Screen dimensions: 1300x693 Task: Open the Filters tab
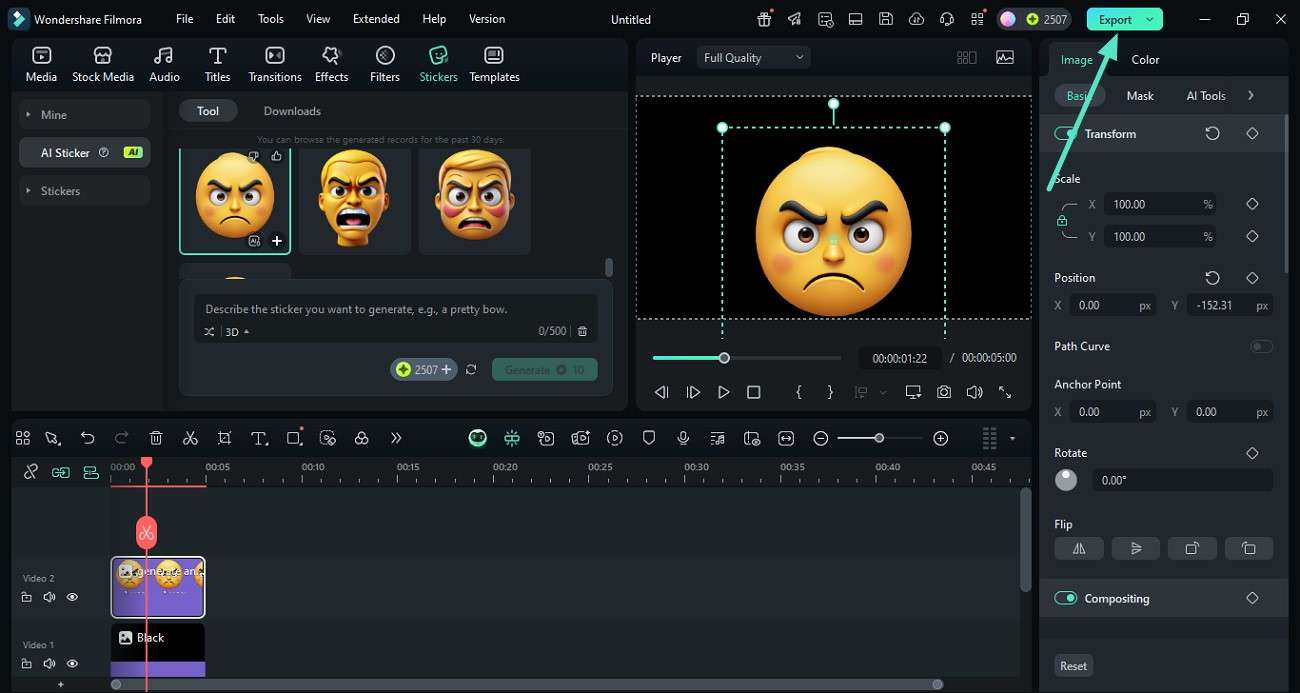(x=385, y=64)
